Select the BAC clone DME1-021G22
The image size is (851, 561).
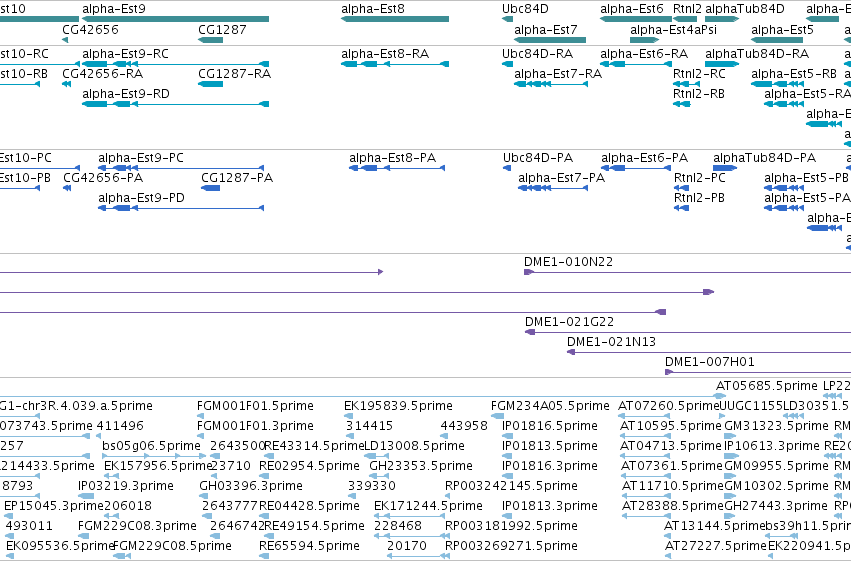click(x=569, y=322)
